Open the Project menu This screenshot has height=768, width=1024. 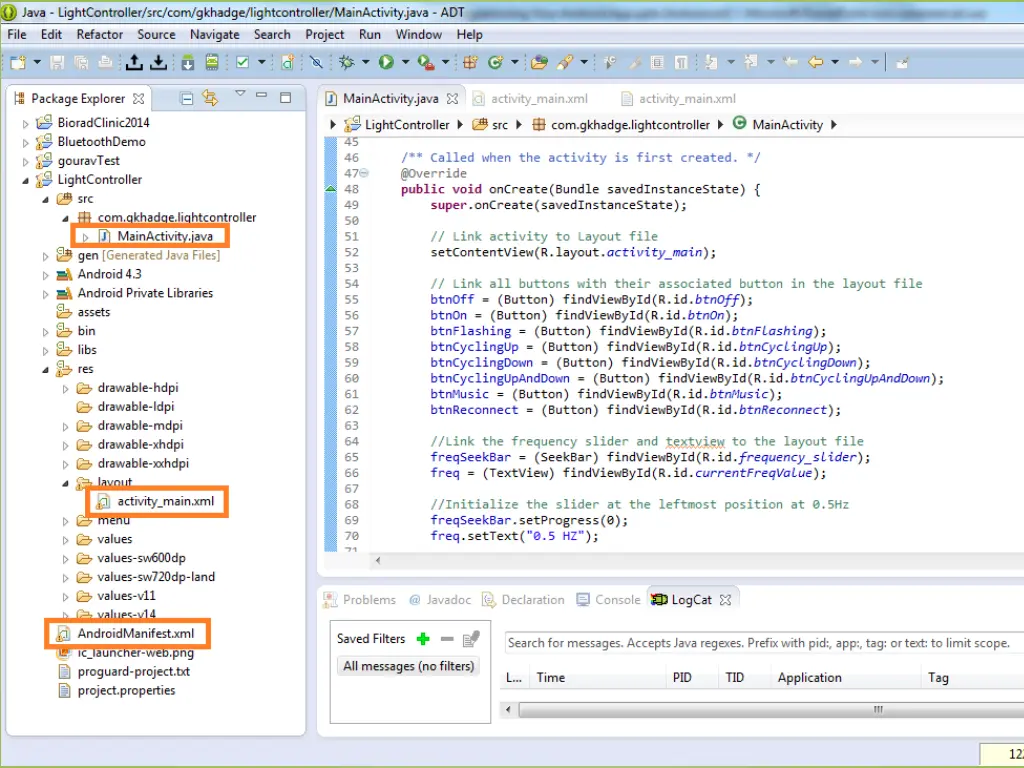pyautogui.click(x=325, y=35)
